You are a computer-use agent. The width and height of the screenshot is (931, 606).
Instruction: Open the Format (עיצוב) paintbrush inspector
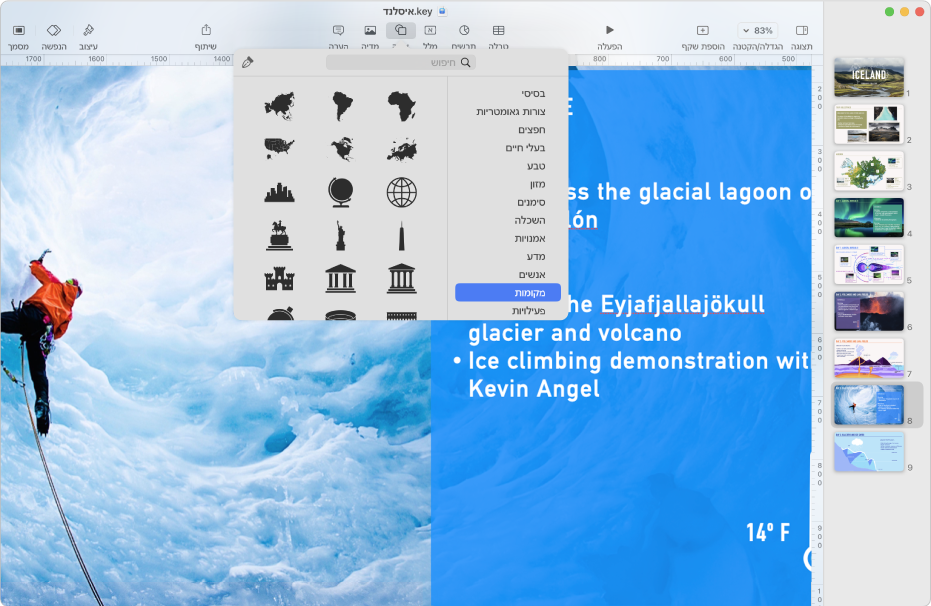point(88,30)
